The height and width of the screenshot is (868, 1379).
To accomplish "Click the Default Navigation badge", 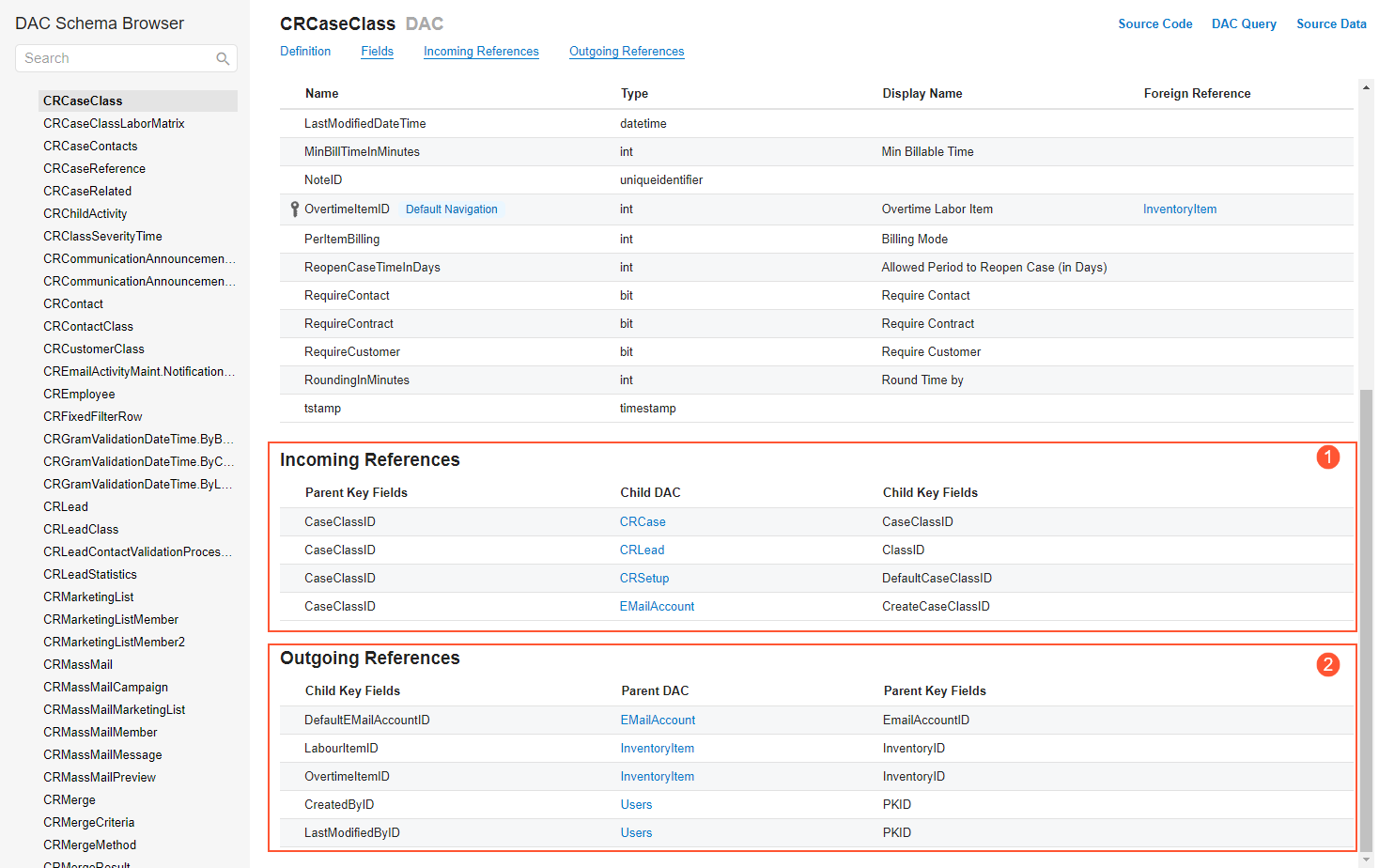I will click(452, 209).
